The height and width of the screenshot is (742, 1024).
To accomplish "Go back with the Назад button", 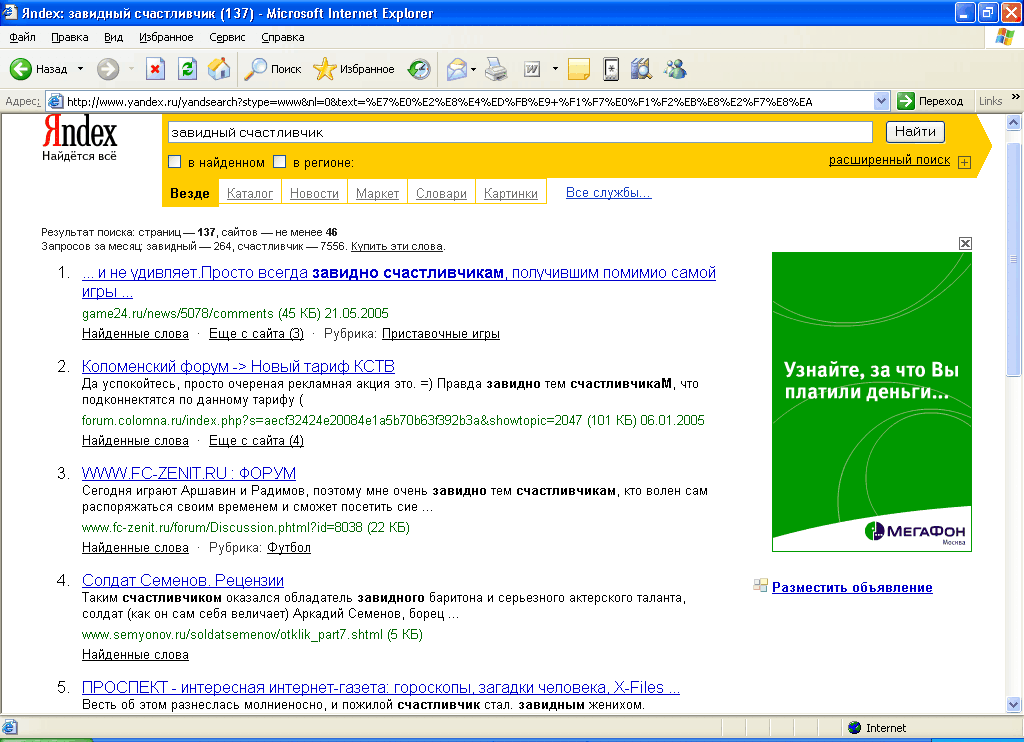I will point(39,69).
